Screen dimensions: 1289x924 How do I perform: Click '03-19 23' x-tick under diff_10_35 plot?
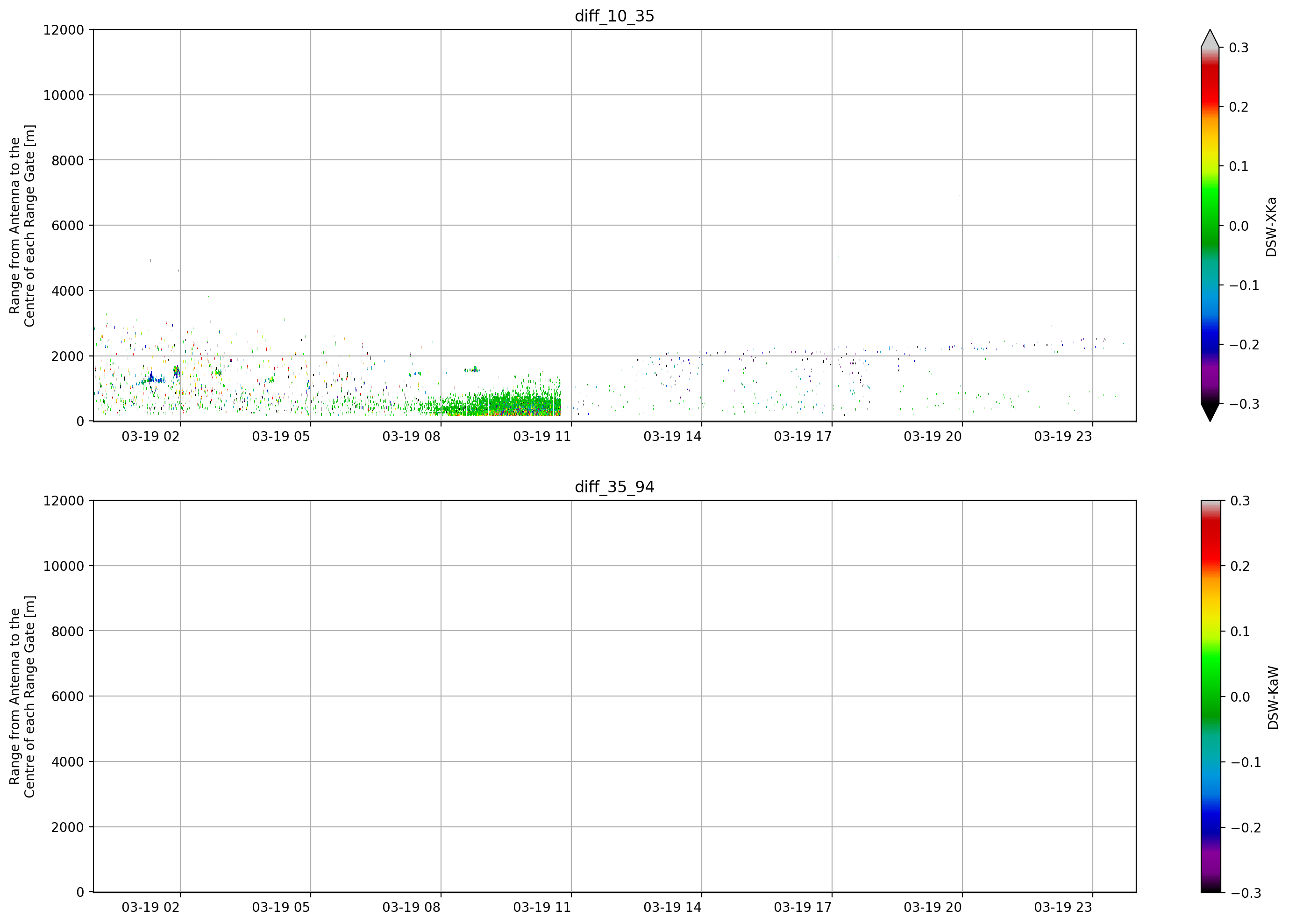(1063, 436)
